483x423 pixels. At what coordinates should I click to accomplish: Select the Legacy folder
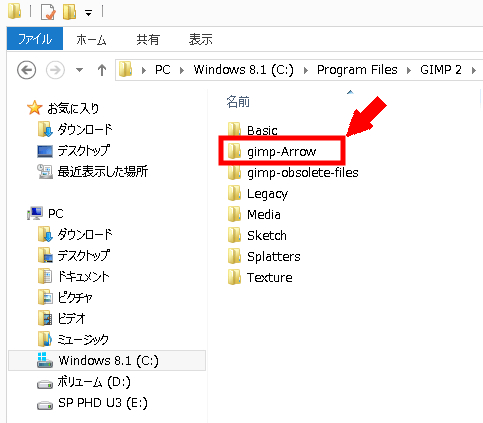pos(267,194)
